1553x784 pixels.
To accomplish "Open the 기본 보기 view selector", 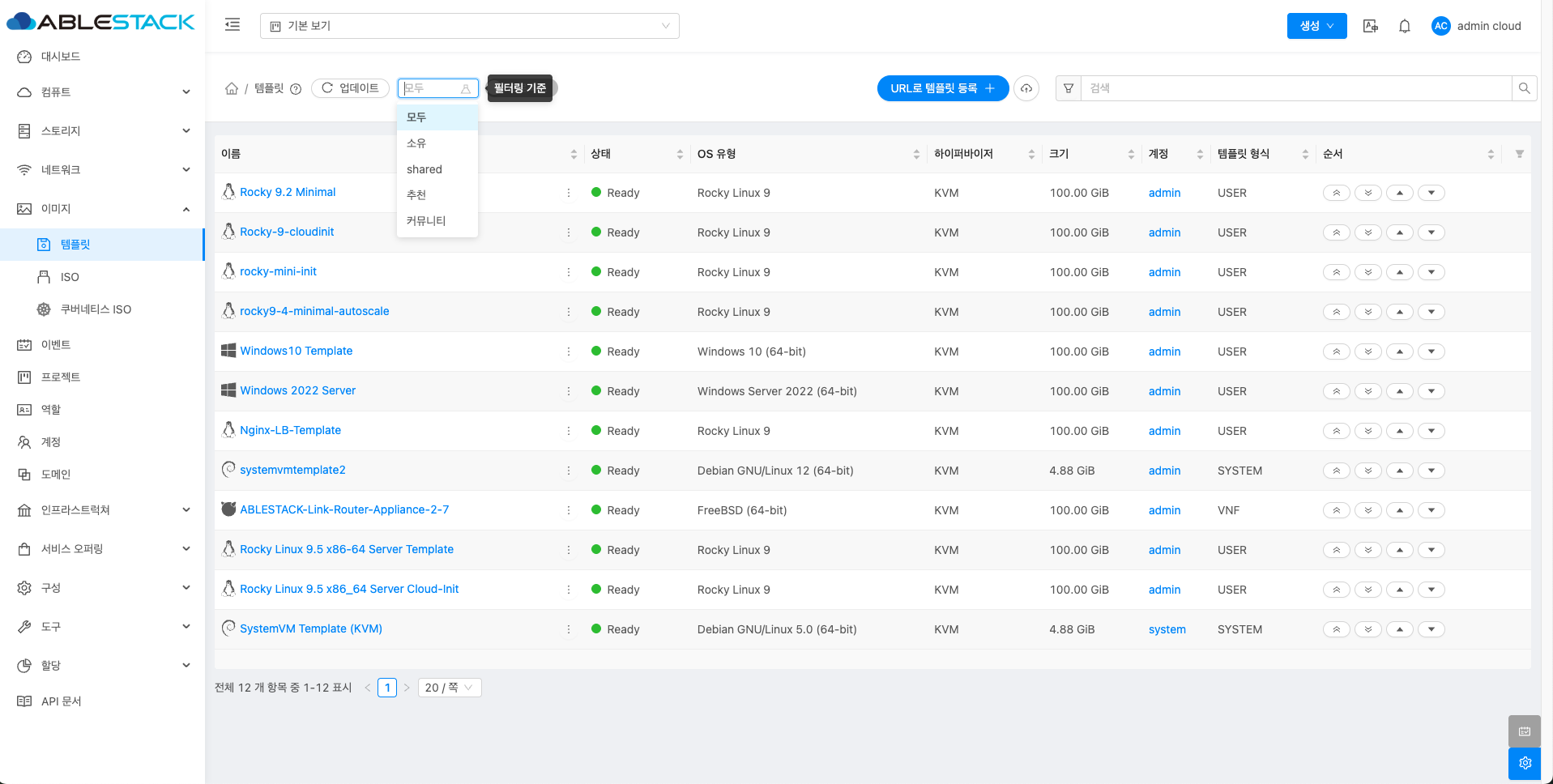I will (x=469, y=26).
